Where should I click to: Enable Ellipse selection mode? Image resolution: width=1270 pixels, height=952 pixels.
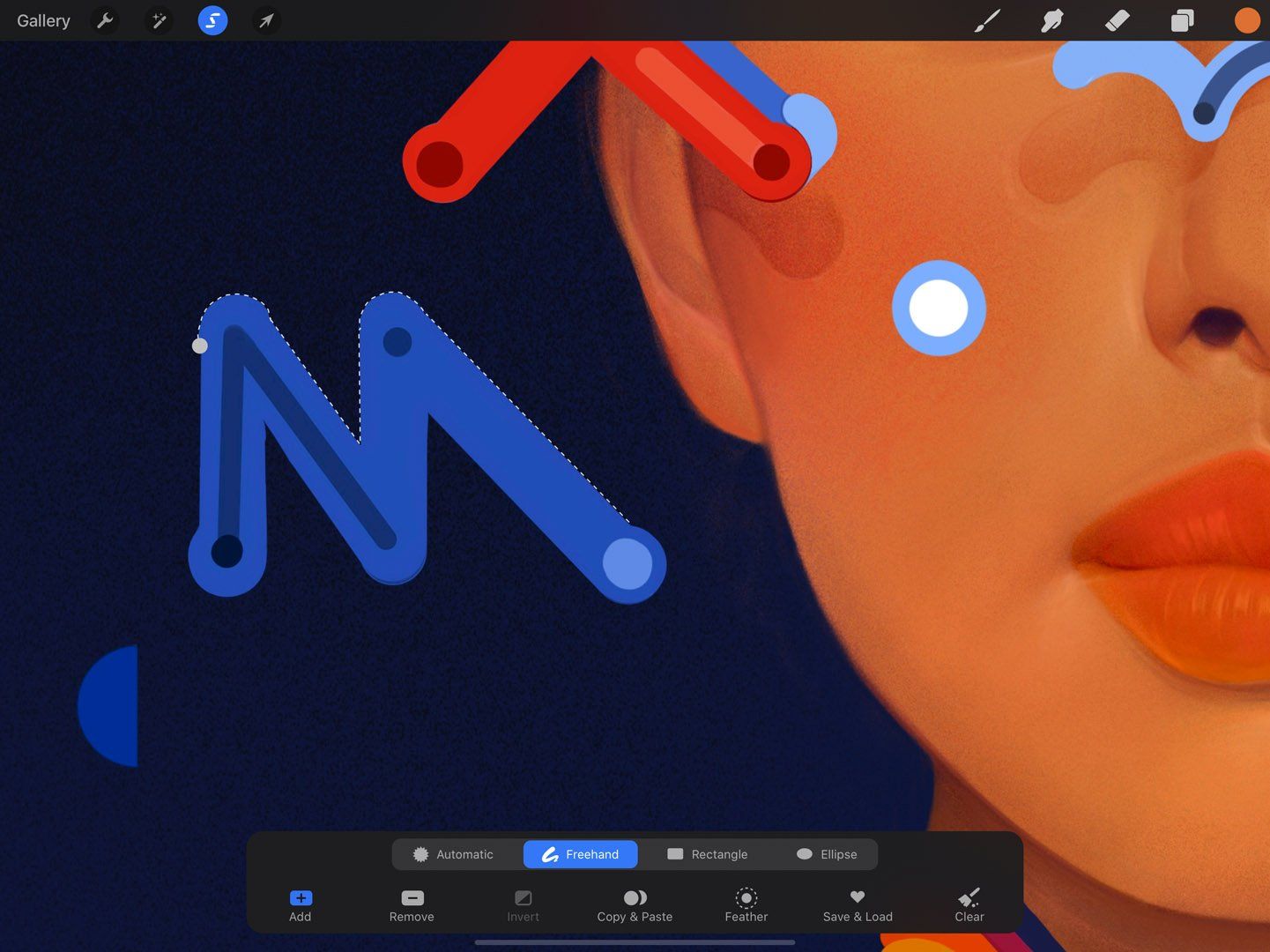[826, 853]
